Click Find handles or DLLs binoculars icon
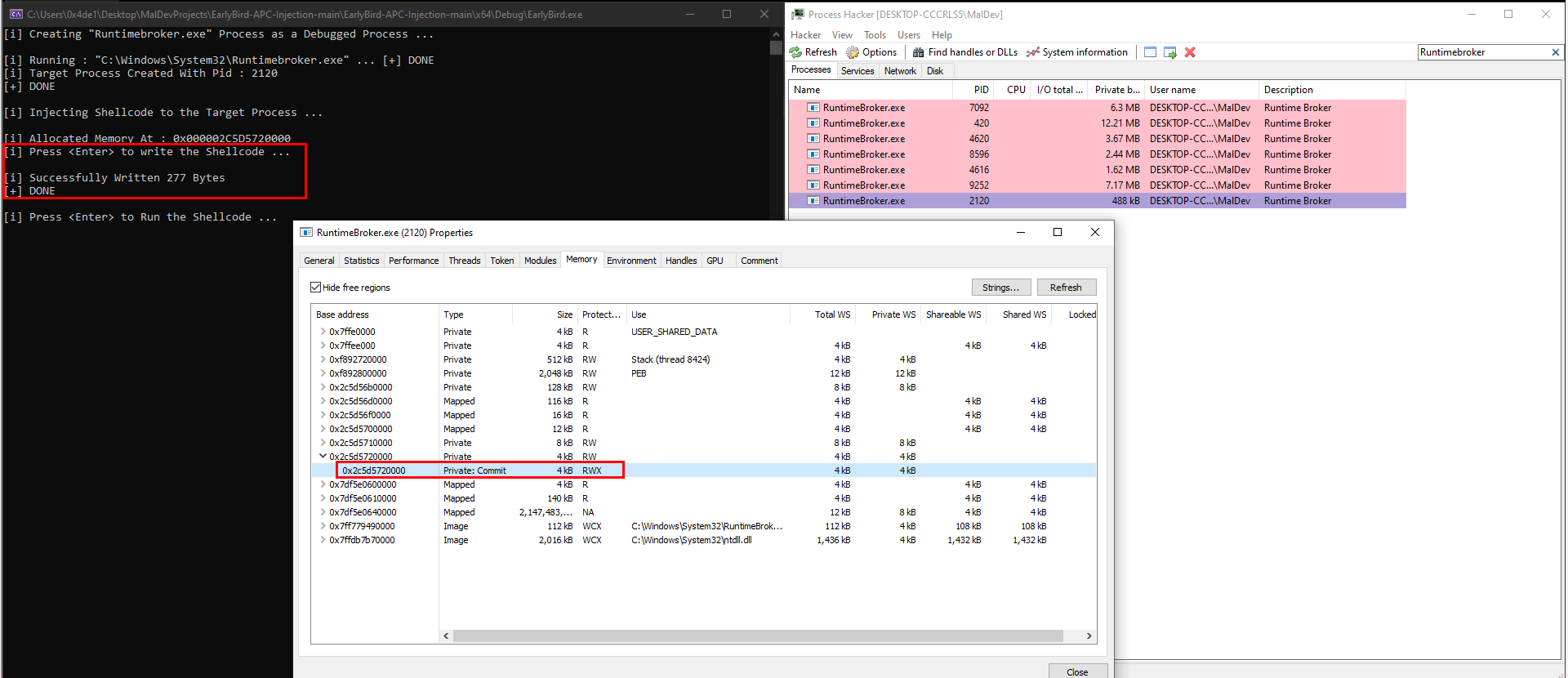This screenshot has height=678, width=1568. (919, 52)
